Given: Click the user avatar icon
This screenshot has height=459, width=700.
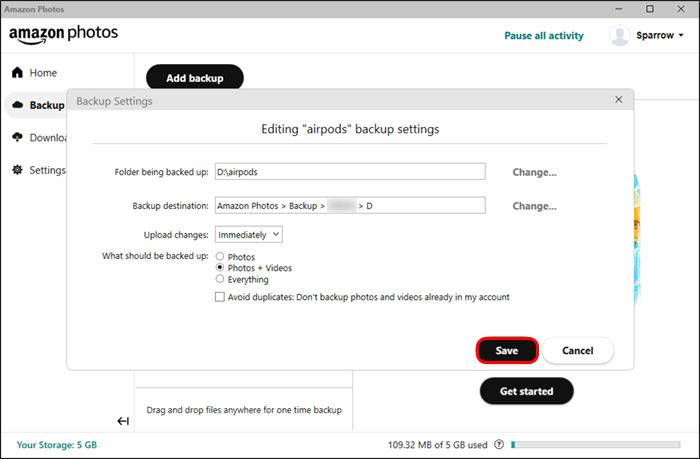Looking at the screenshot, I should [620, 35].
